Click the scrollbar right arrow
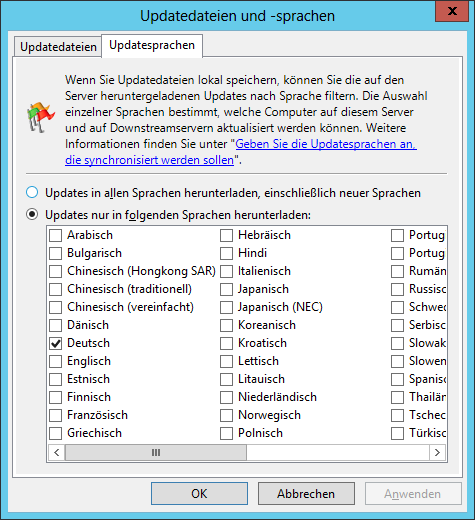The width and height of the screenshot is (475, 520). click(437, 452)
